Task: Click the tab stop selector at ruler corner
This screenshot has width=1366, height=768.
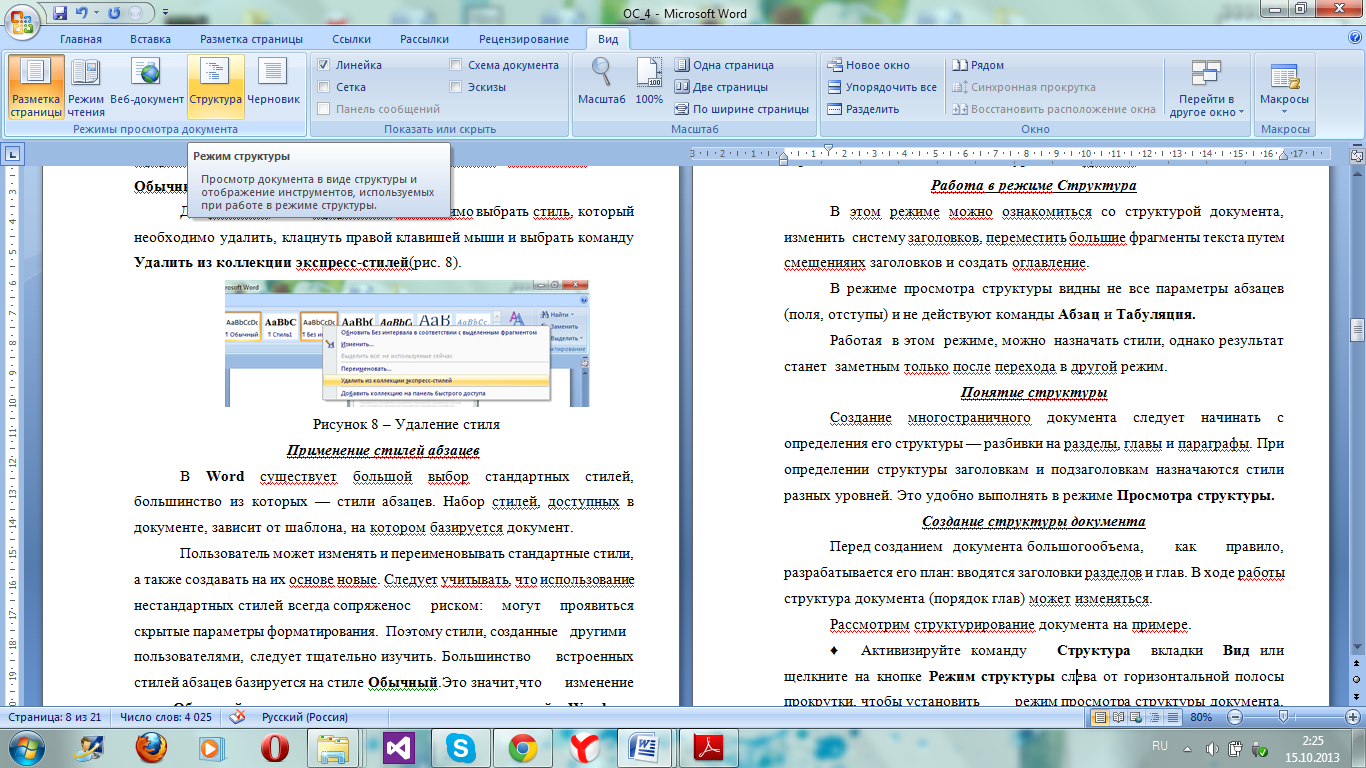Action: tap(13, 154)
